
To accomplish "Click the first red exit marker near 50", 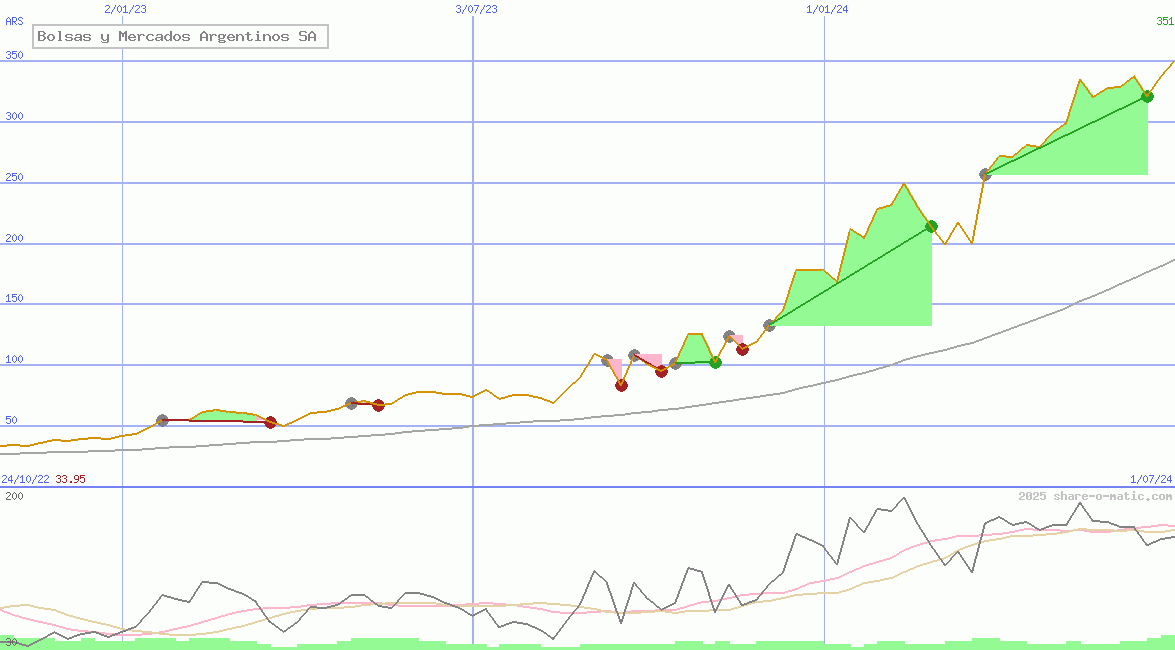I will (270, 422).
